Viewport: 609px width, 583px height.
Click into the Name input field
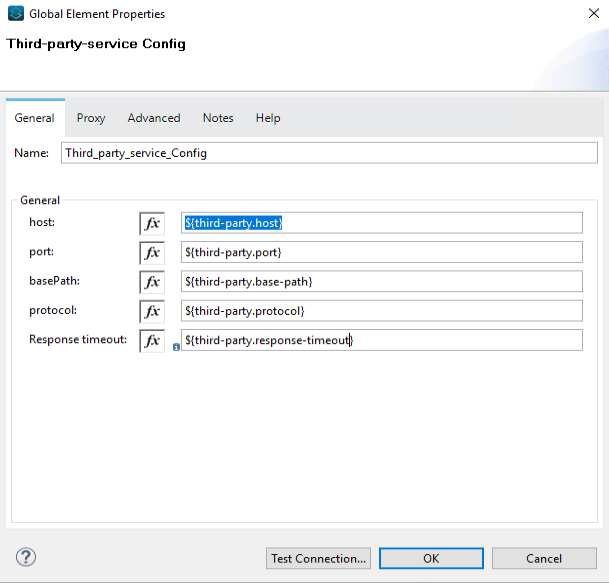click(328, 153)
